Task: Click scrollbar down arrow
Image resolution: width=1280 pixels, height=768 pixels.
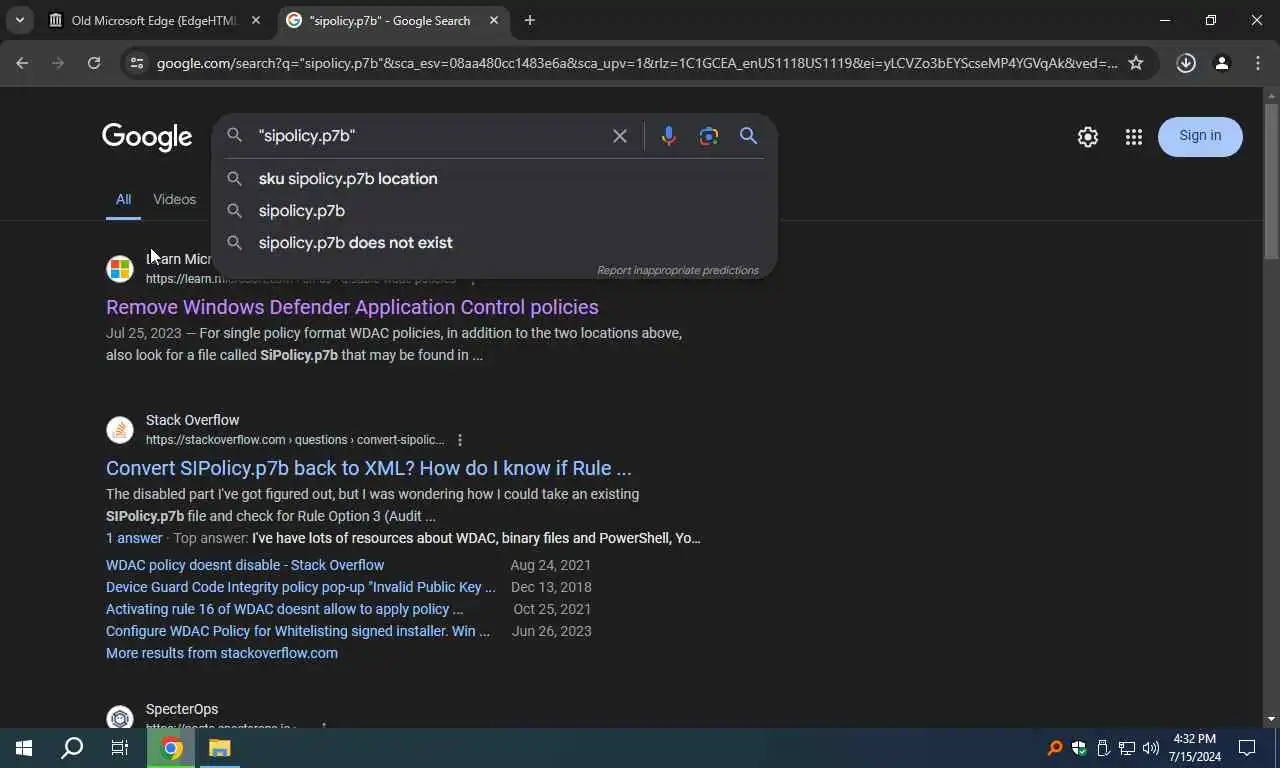Action: [x=1271, y=719]
